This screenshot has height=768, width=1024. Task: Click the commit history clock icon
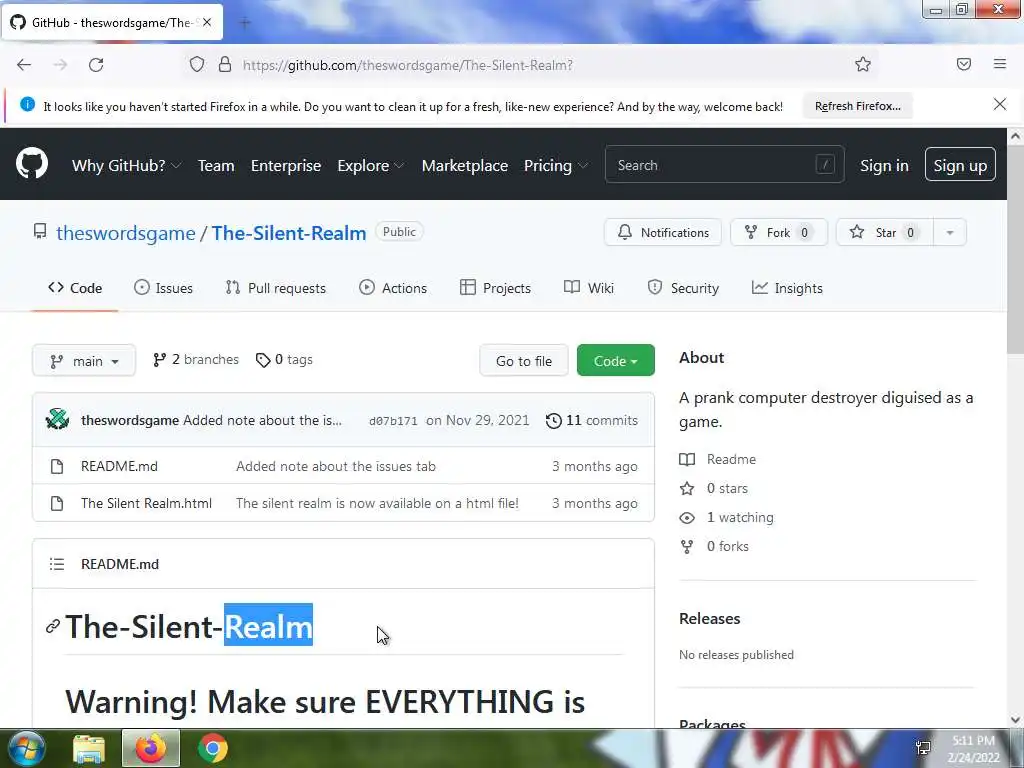coord(553,421)
